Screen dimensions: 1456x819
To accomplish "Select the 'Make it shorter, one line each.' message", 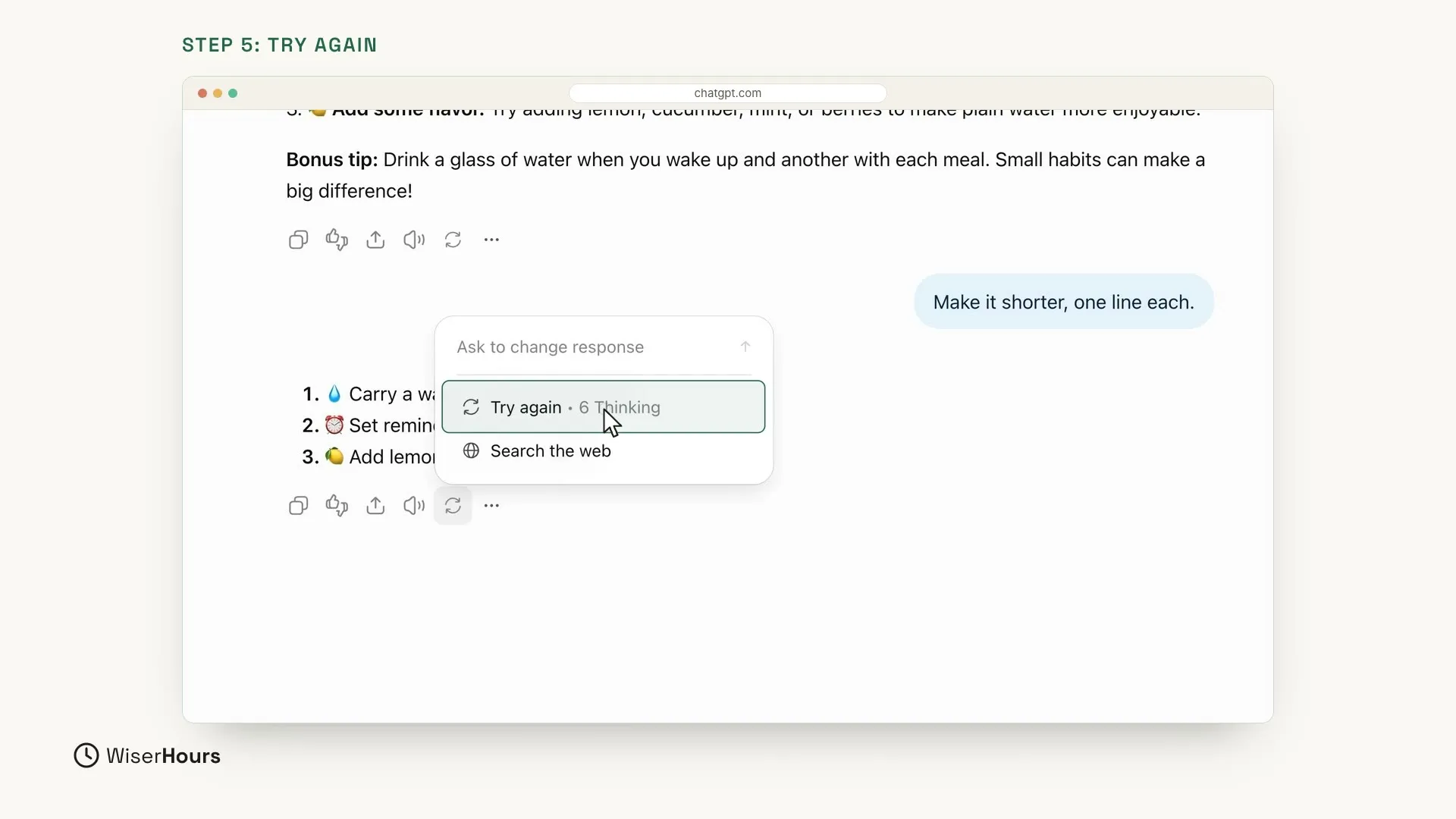I will (1064, 302).
